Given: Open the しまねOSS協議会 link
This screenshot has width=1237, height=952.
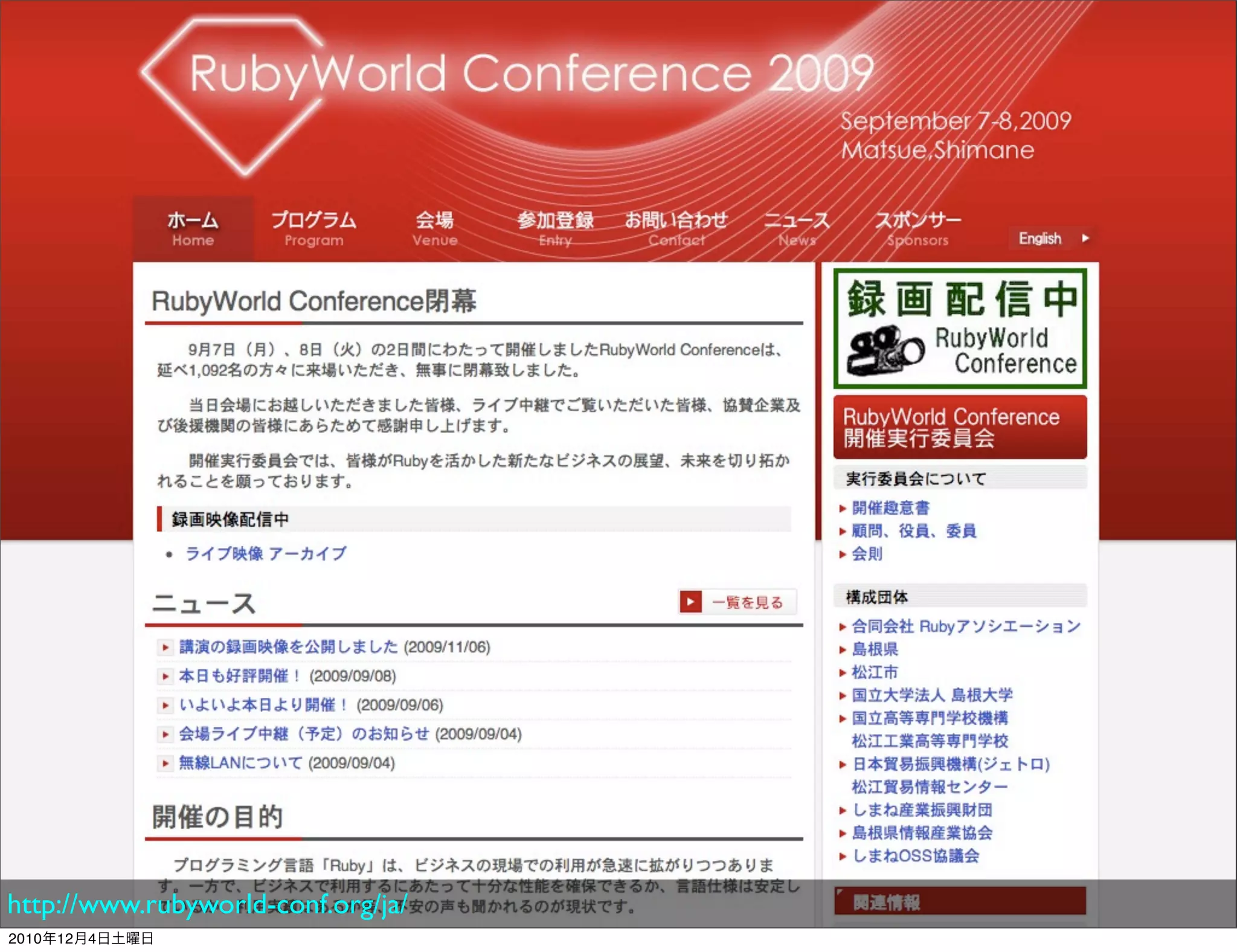Looking at the screenshot, I should pyautogui.click(x=915, y=855).
